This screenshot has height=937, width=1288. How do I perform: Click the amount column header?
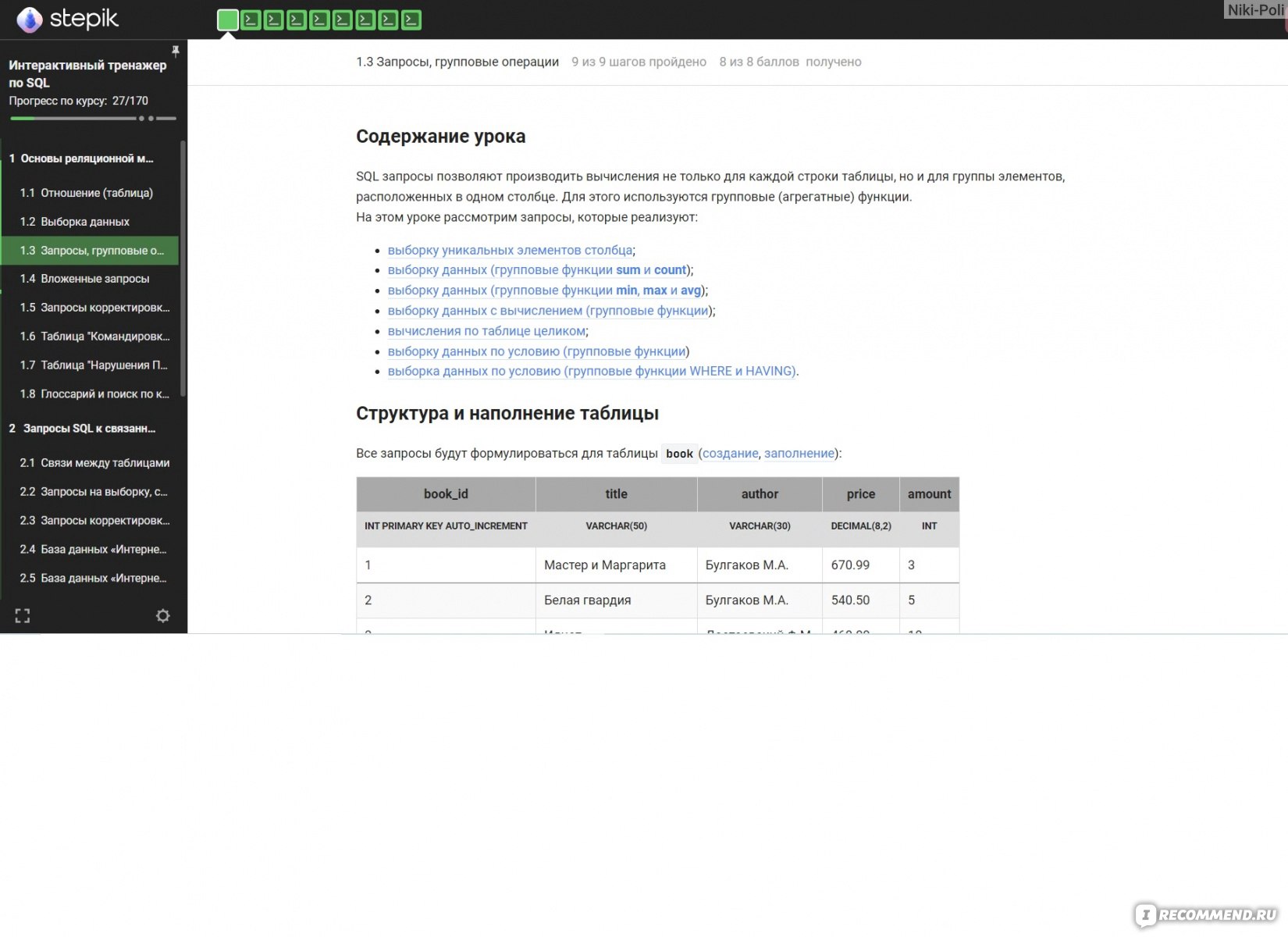coord(930,494)
